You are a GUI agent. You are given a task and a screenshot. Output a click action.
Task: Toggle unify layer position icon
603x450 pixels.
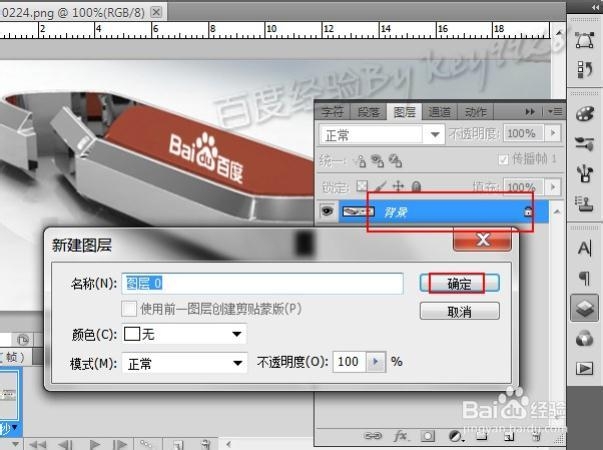pos(361,161)
